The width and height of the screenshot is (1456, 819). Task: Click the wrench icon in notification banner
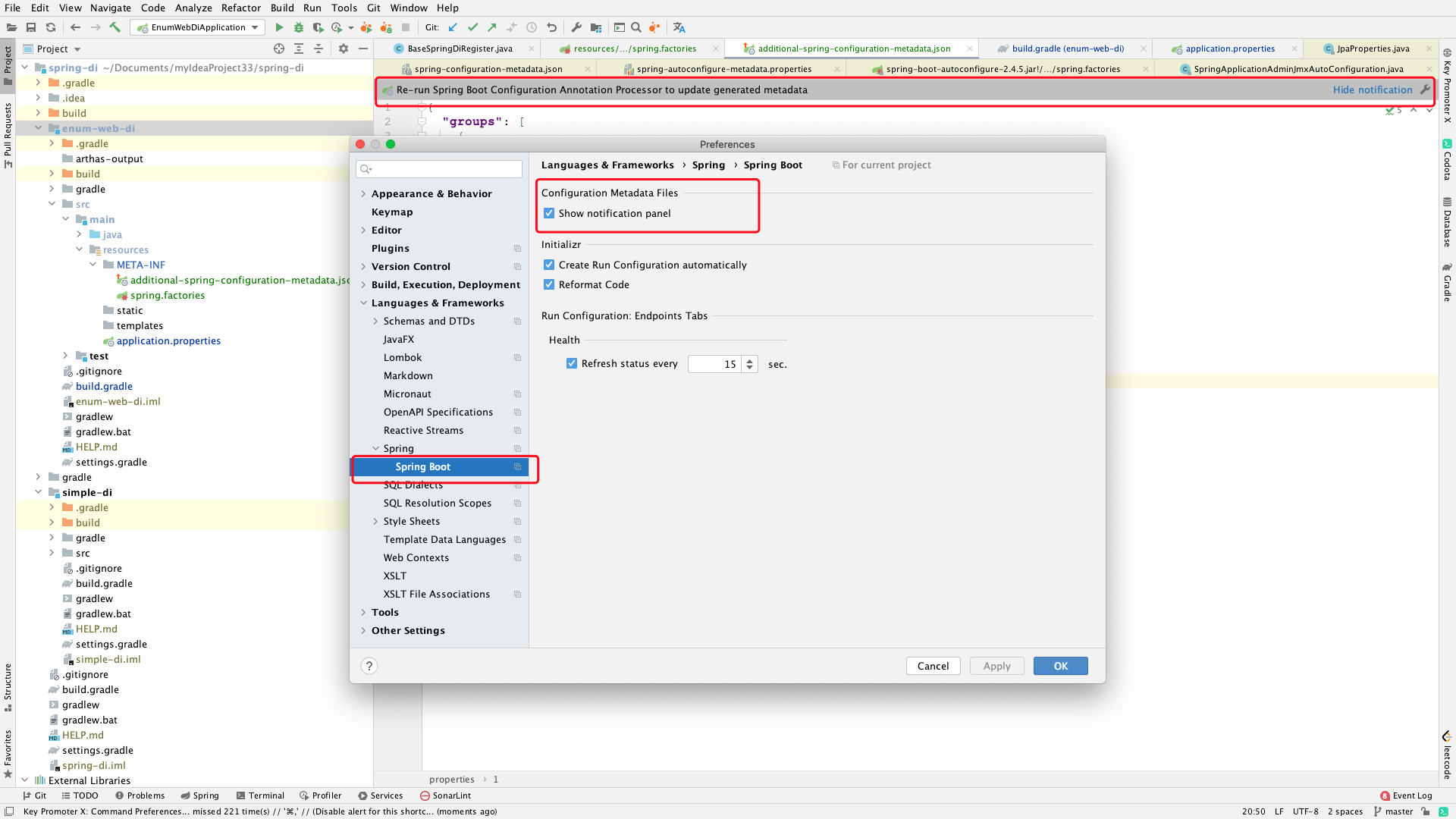1425,89
